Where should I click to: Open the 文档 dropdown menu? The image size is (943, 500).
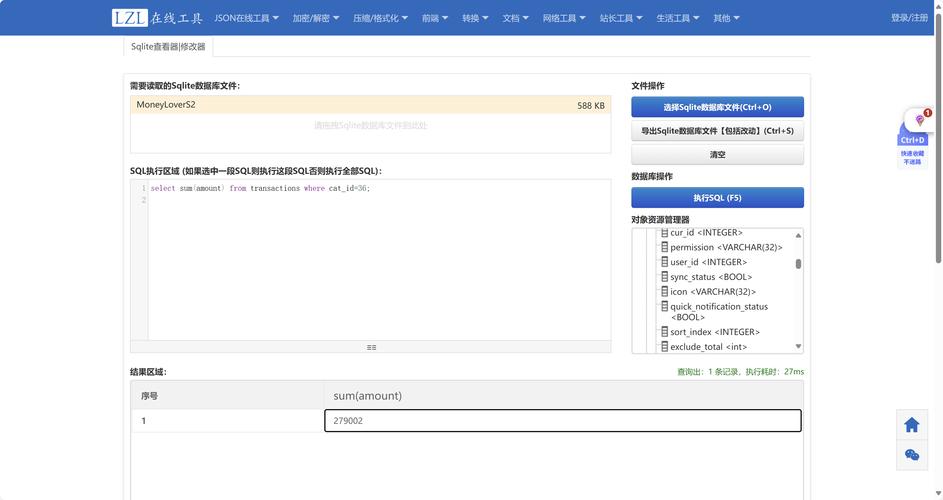pyautogui.click(x=515, y=18)
